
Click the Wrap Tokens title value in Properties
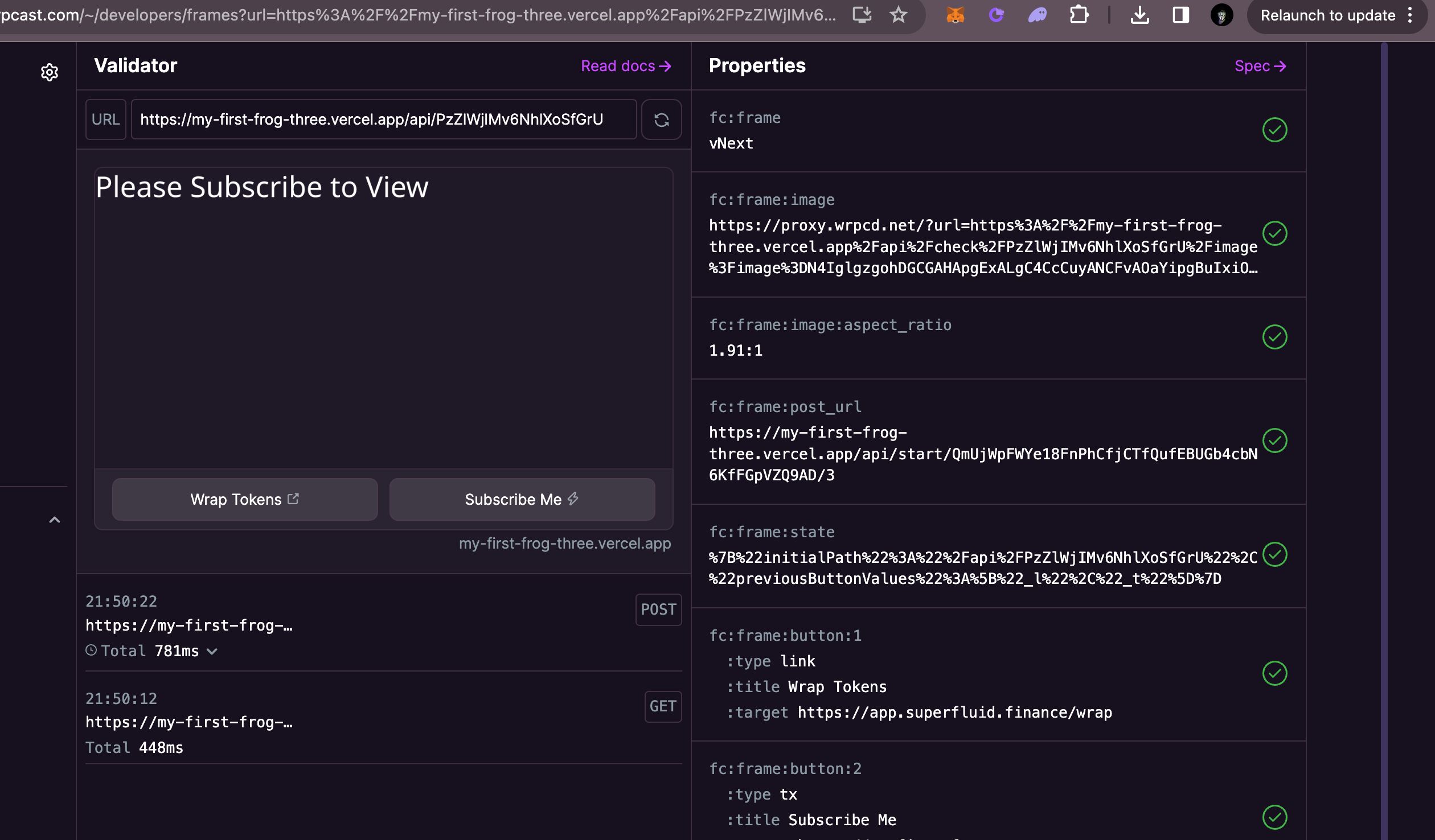tap(838, 687)
